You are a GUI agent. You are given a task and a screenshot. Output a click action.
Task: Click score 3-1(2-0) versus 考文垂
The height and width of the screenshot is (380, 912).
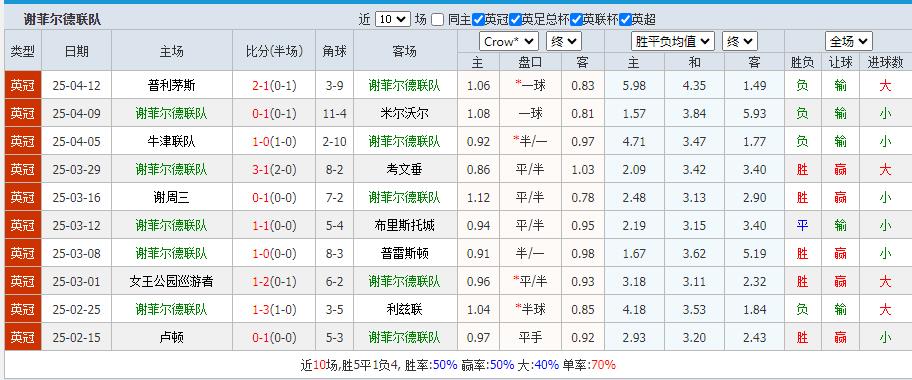tap(274, 169)
